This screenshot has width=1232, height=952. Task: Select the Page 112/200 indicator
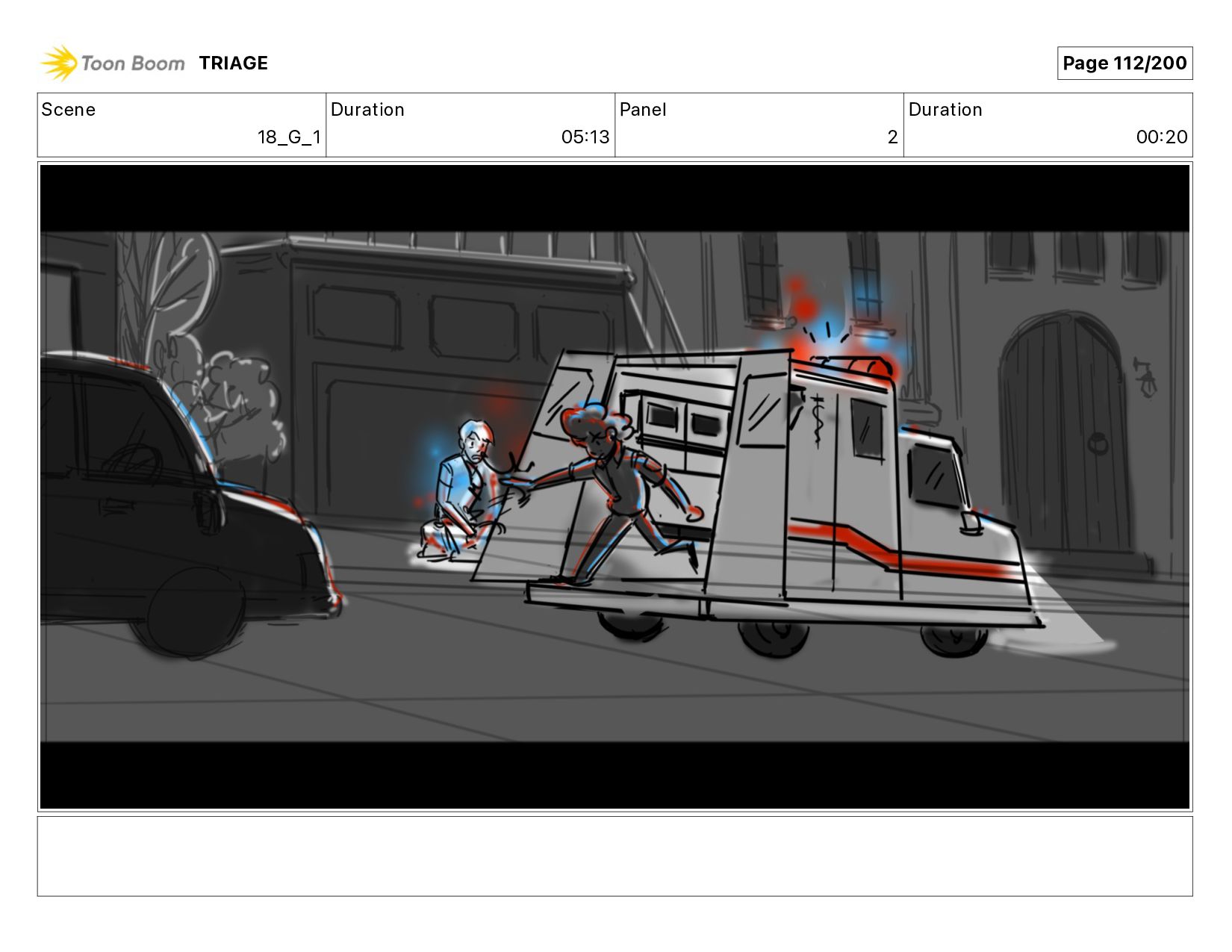click(x=1124, y=63)
